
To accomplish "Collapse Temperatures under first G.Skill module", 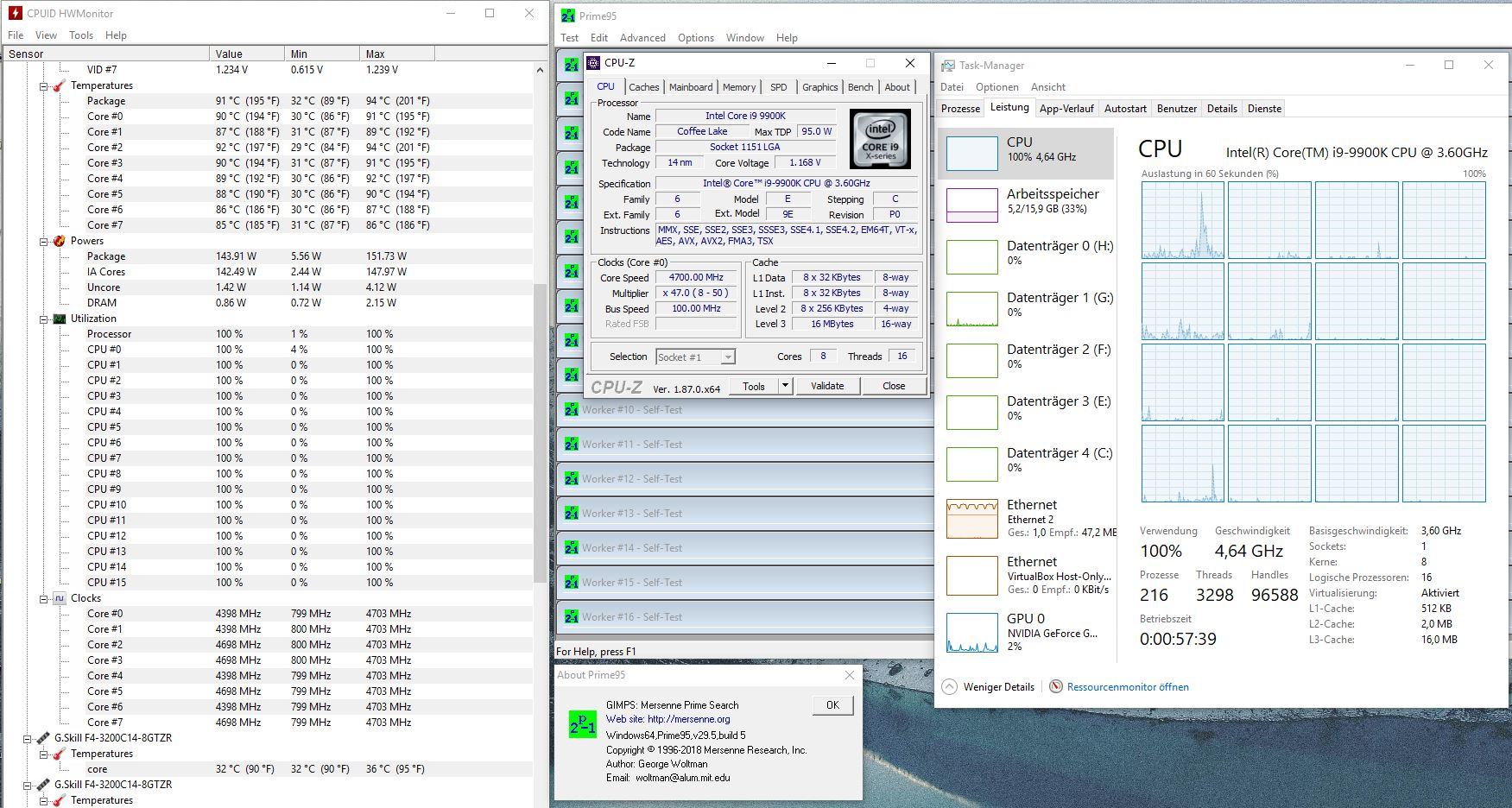I will click(x=43, y=754).
